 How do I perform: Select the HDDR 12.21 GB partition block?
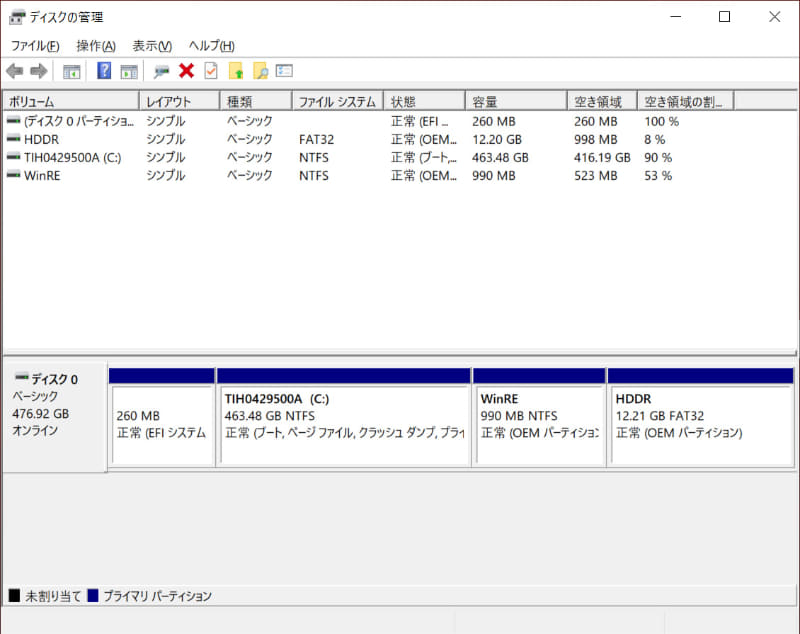click(701, 417)
